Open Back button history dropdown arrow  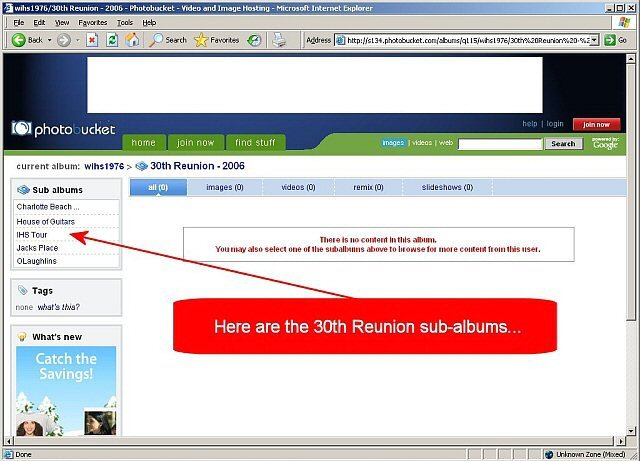coord(49,40)
